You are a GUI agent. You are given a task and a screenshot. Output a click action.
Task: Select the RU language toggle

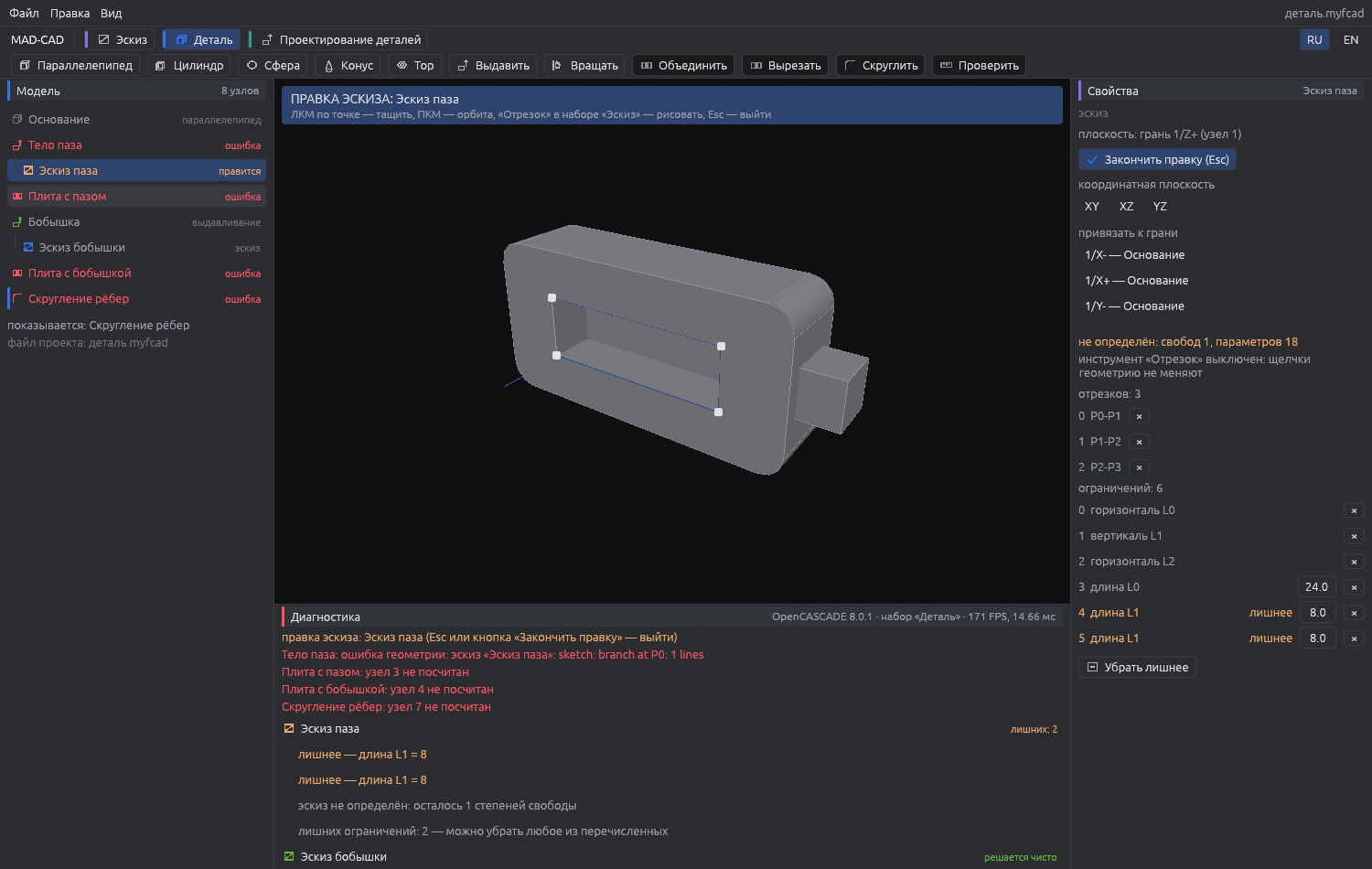coord(1314,39)
